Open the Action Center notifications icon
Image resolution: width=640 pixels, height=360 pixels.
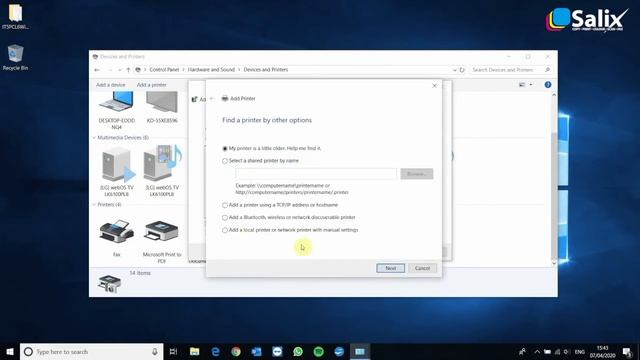[x=627, y=351]
